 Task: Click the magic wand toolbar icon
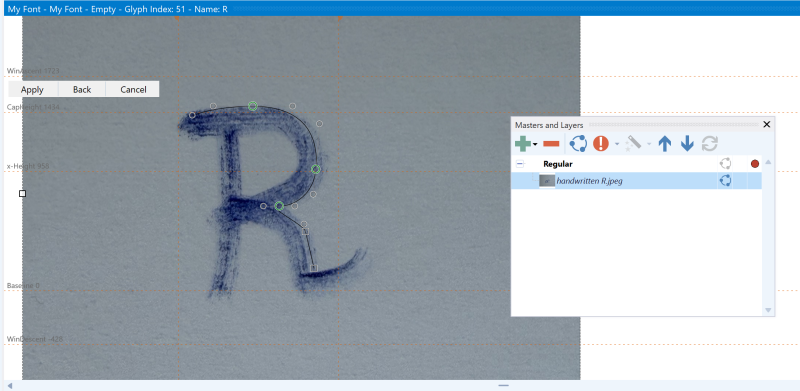click(x=633, y=143)
